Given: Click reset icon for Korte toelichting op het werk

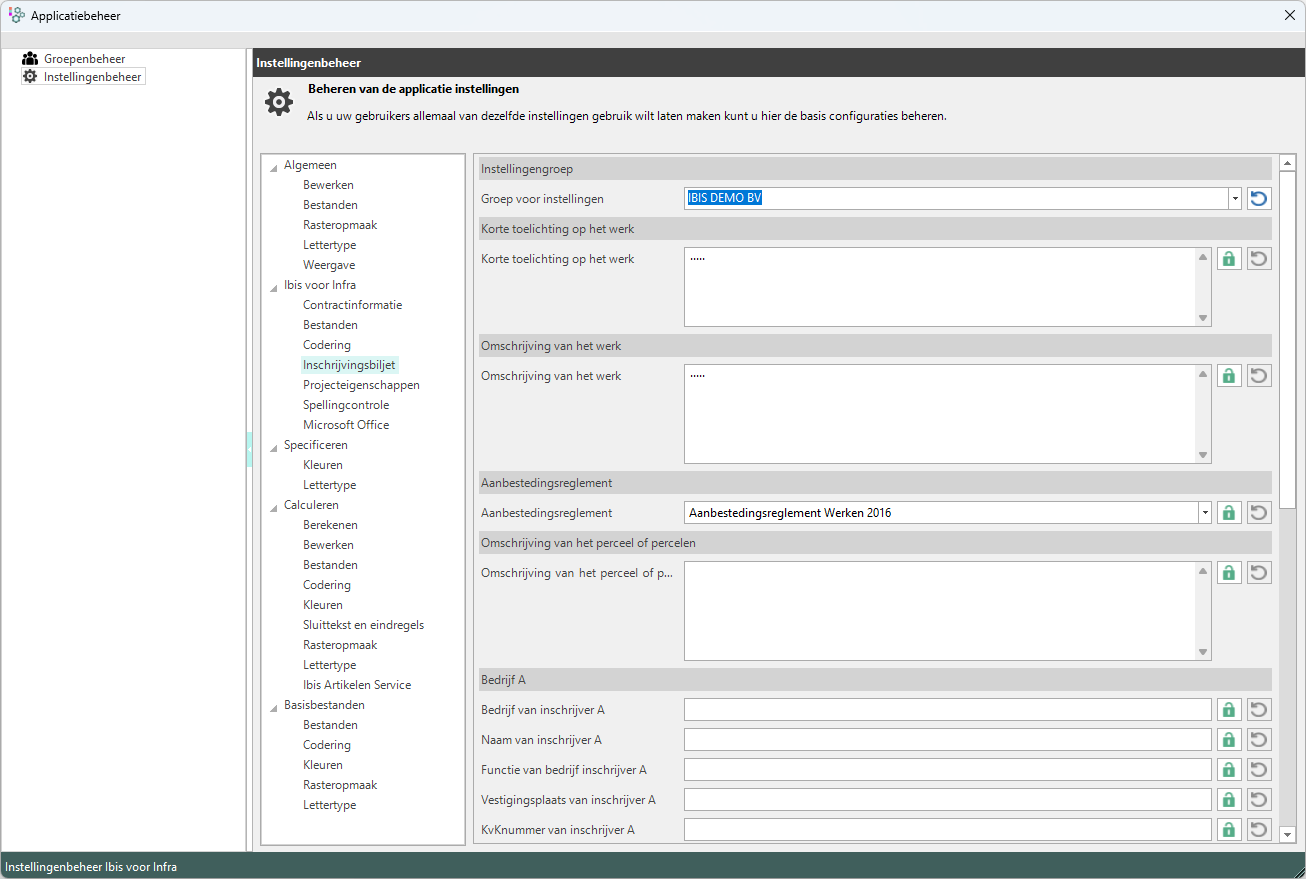Looking at the screenshot, I should pos(1259,259).
